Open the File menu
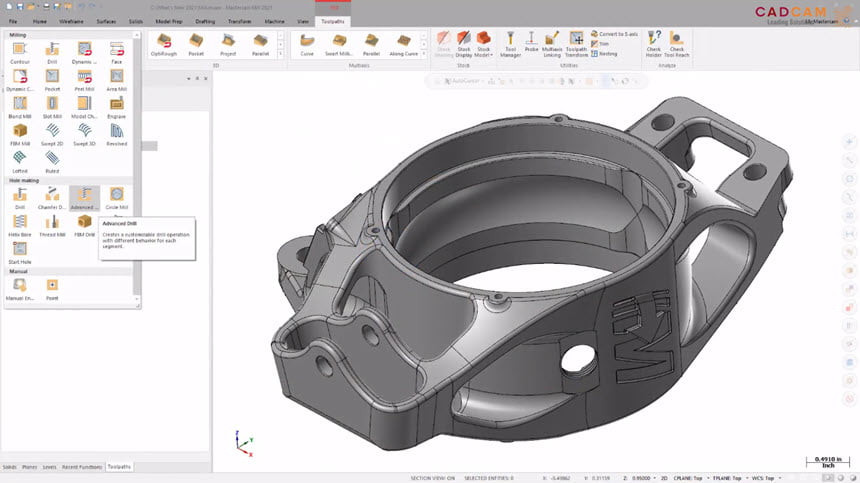This screenshot has height=483, width=860. [13, 21]
